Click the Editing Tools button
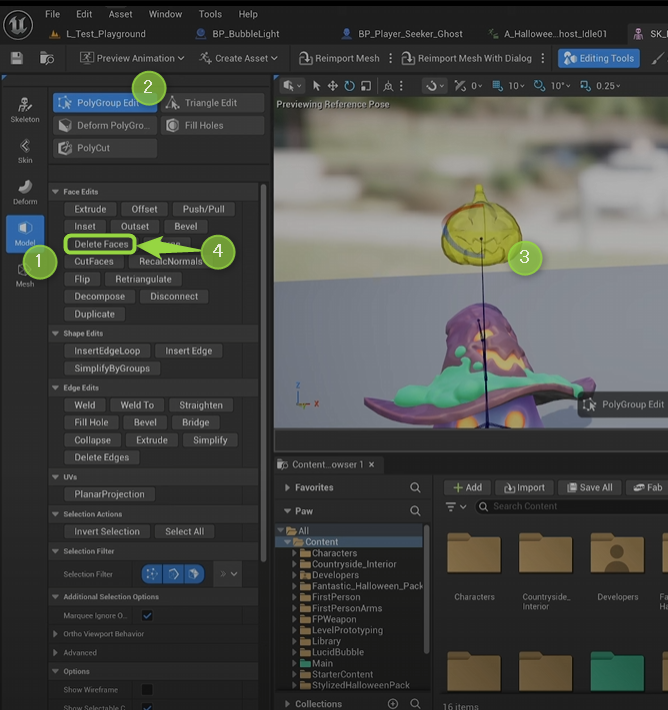 click(x=599, y=58)
